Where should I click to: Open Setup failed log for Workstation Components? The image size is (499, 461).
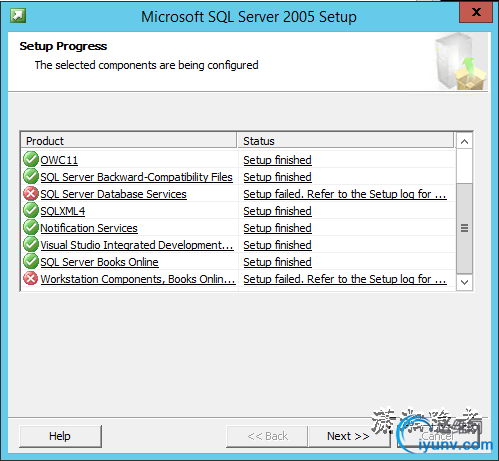(x=345, y=279)
